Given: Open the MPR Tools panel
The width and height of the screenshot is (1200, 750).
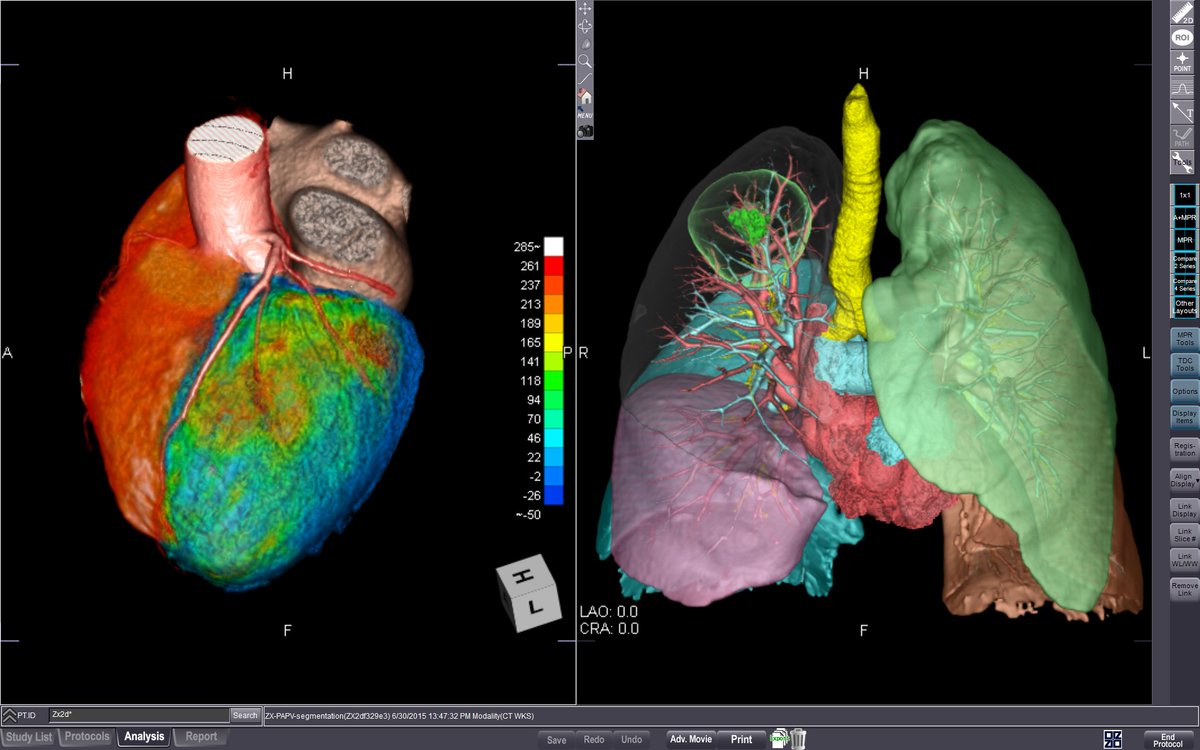Looking at the screenshot, I should [x=1184, y=339].
